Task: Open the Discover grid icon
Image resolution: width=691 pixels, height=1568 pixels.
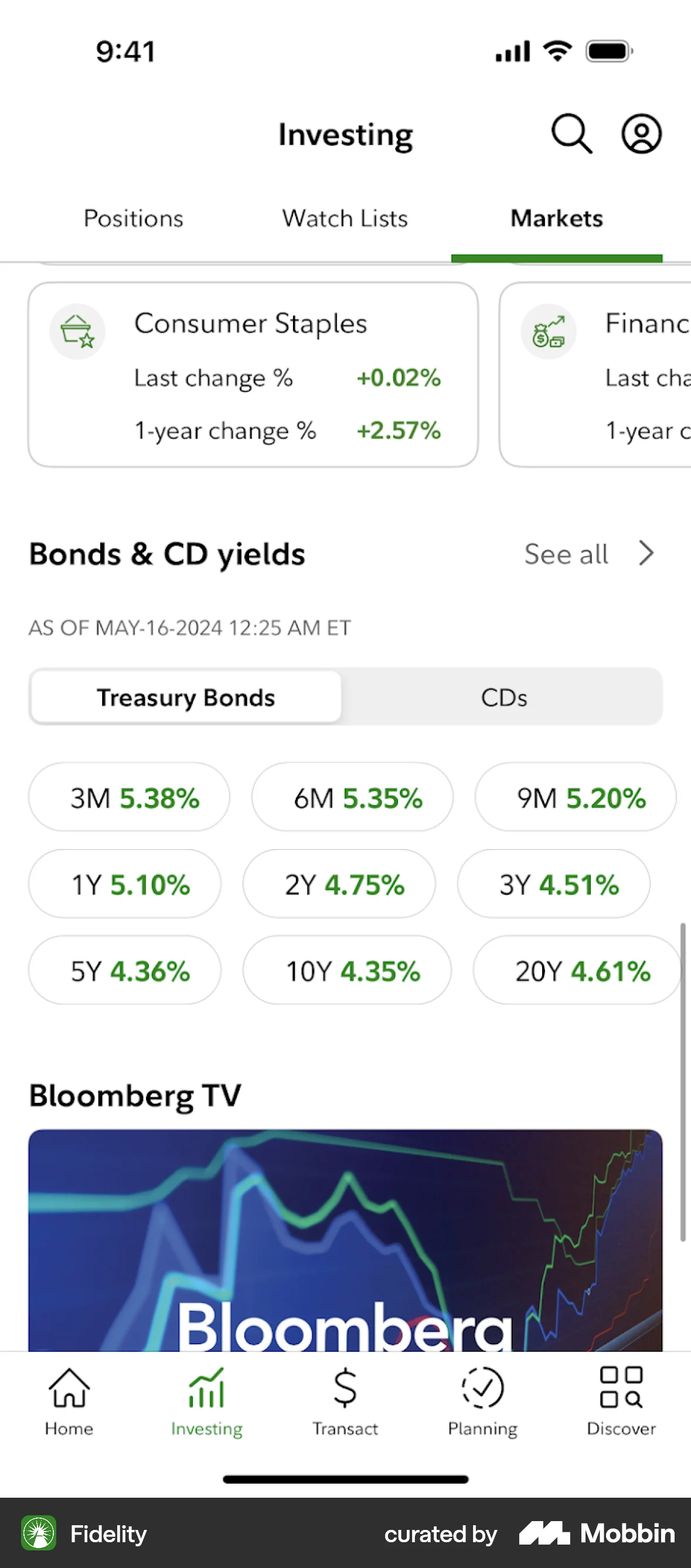Action: [621, 1388]
